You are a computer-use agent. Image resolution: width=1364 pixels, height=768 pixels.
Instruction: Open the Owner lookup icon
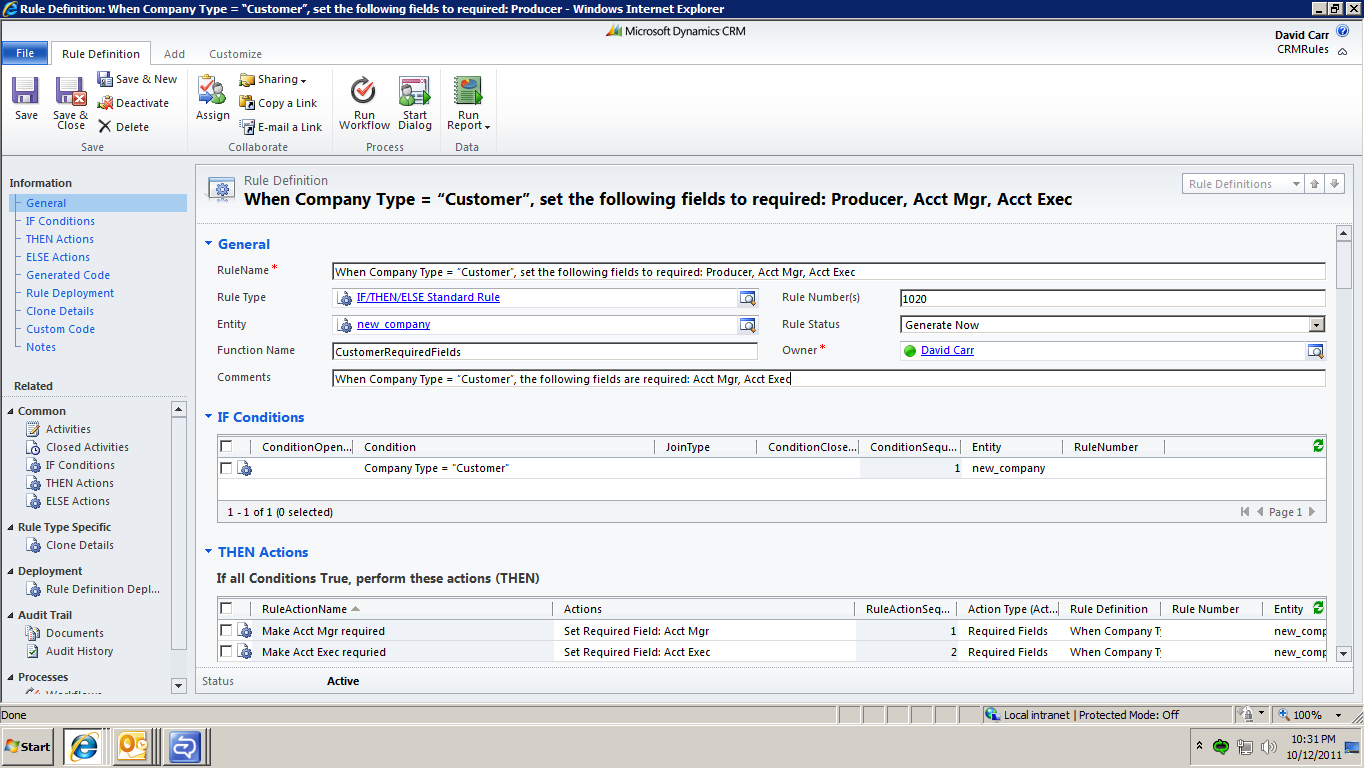1316,351
